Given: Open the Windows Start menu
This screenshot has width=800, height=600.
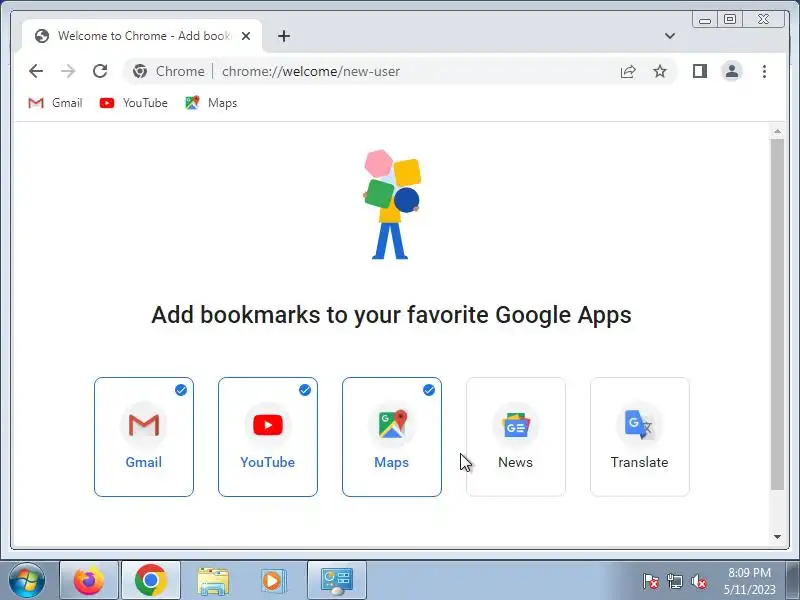Looking at the screenshot, I should 27,581.
